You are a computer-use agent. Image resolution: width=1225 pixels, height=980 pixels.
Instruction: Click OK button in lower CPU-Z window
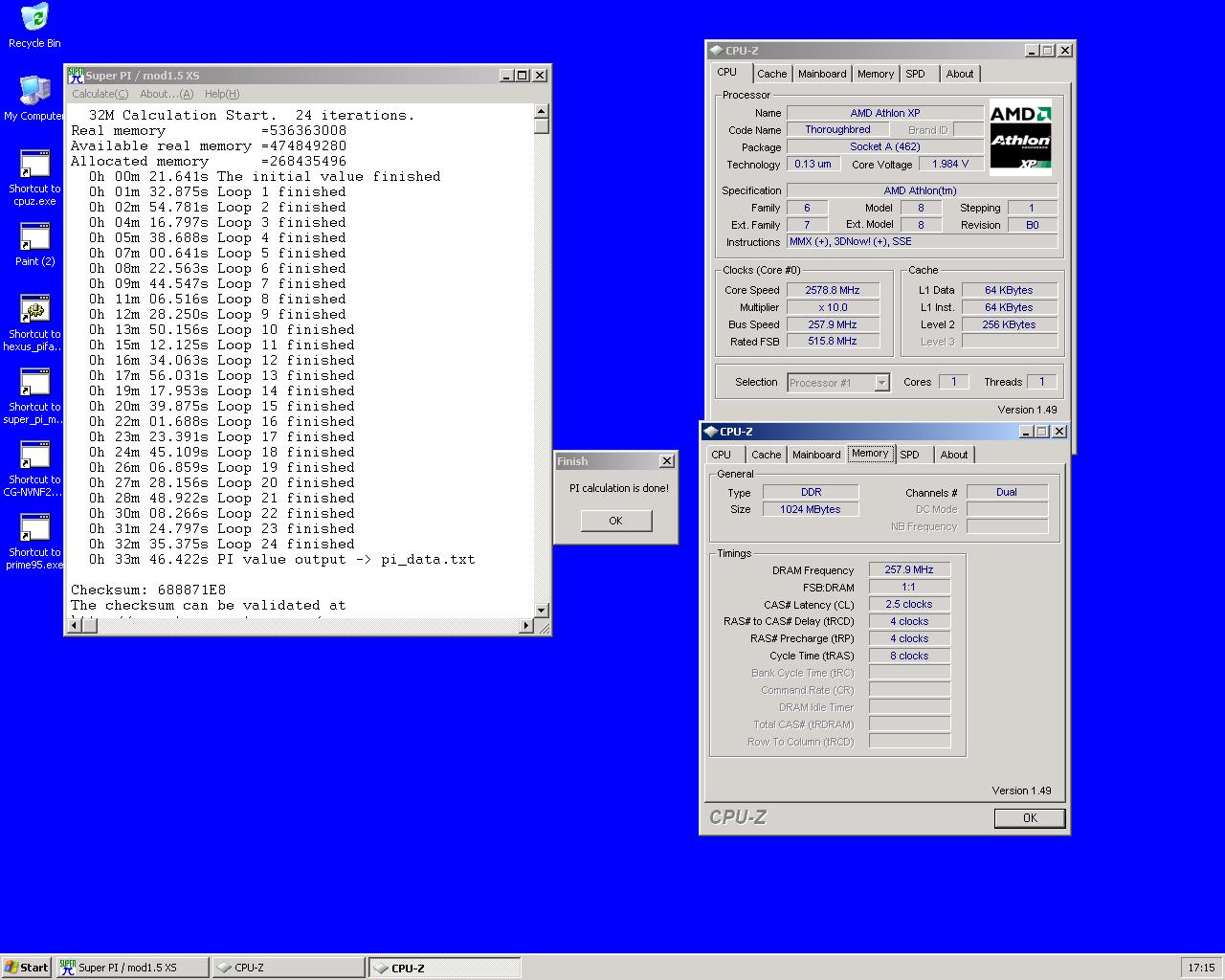click(1030, 818)
